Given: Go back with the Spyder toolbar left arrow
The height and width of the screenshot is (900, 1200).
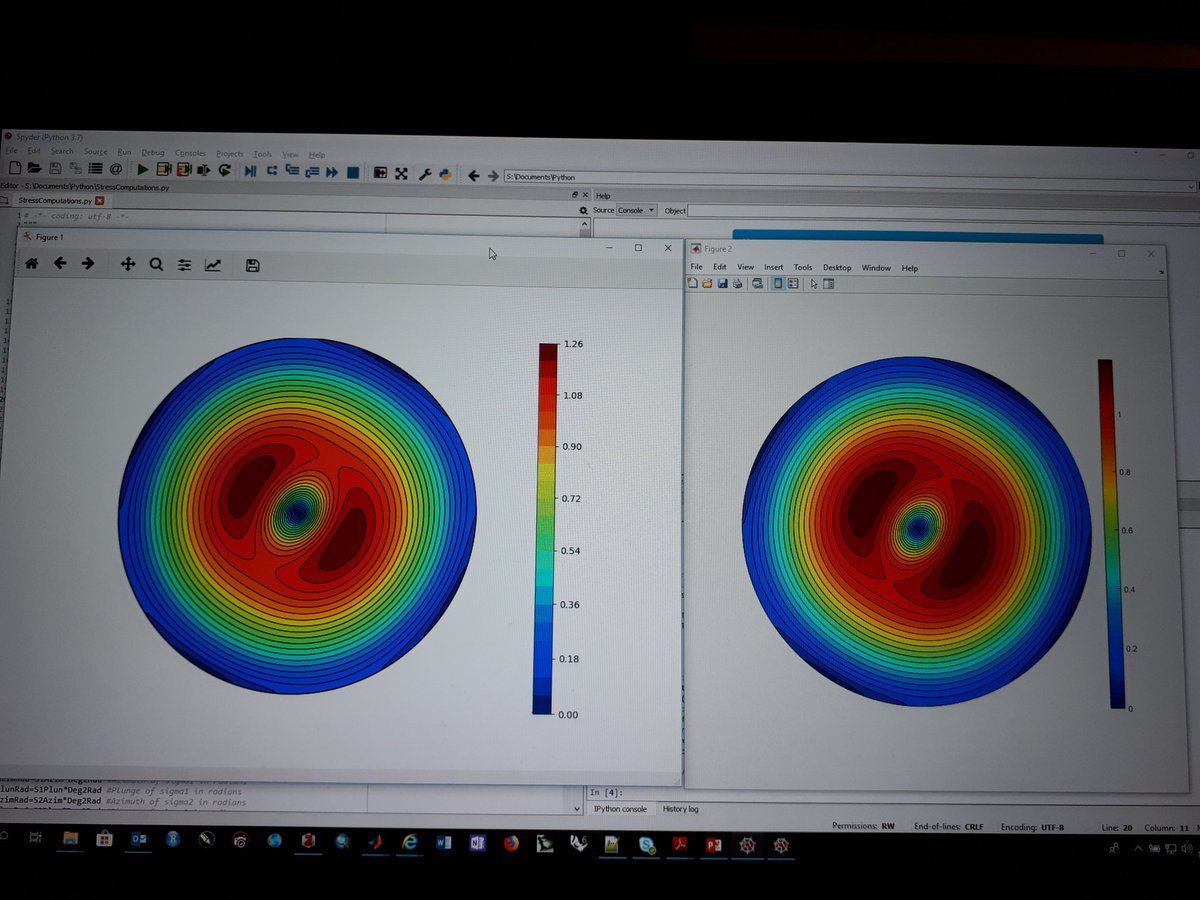Looking at the screenshot, I should point(473,175).
